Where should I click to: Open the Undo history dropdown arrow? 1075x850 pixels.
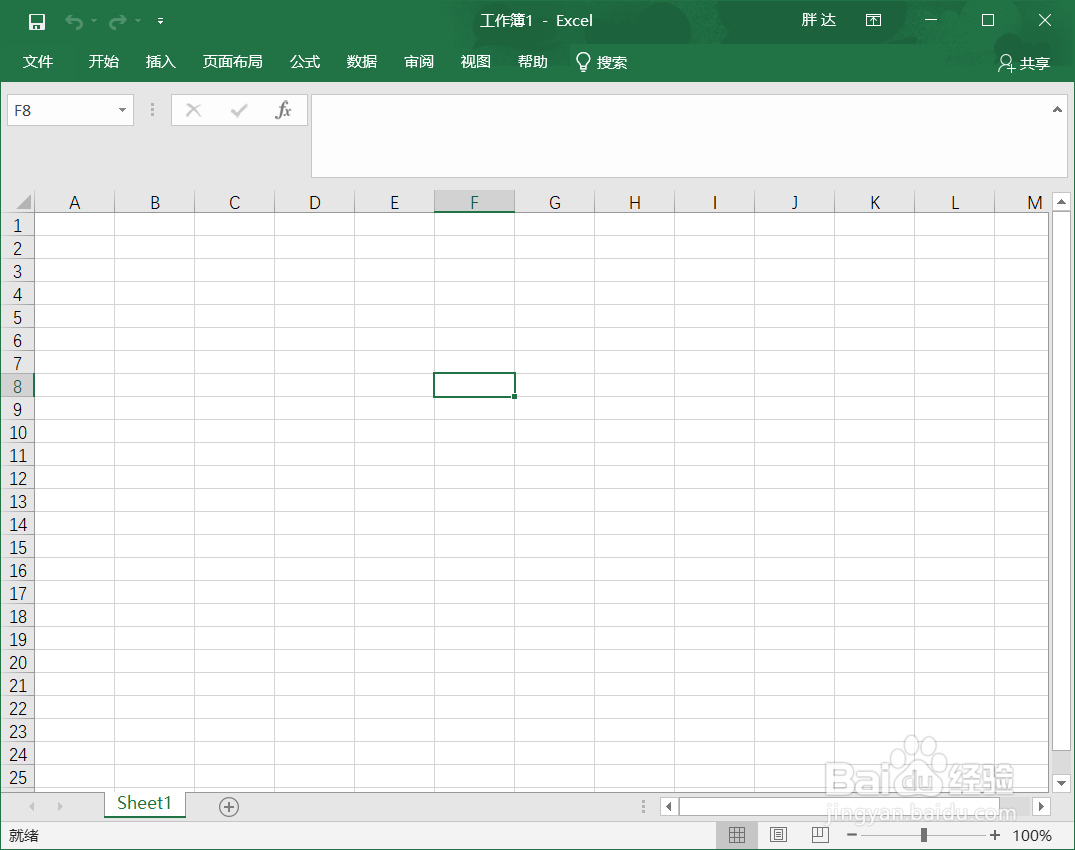94,21
